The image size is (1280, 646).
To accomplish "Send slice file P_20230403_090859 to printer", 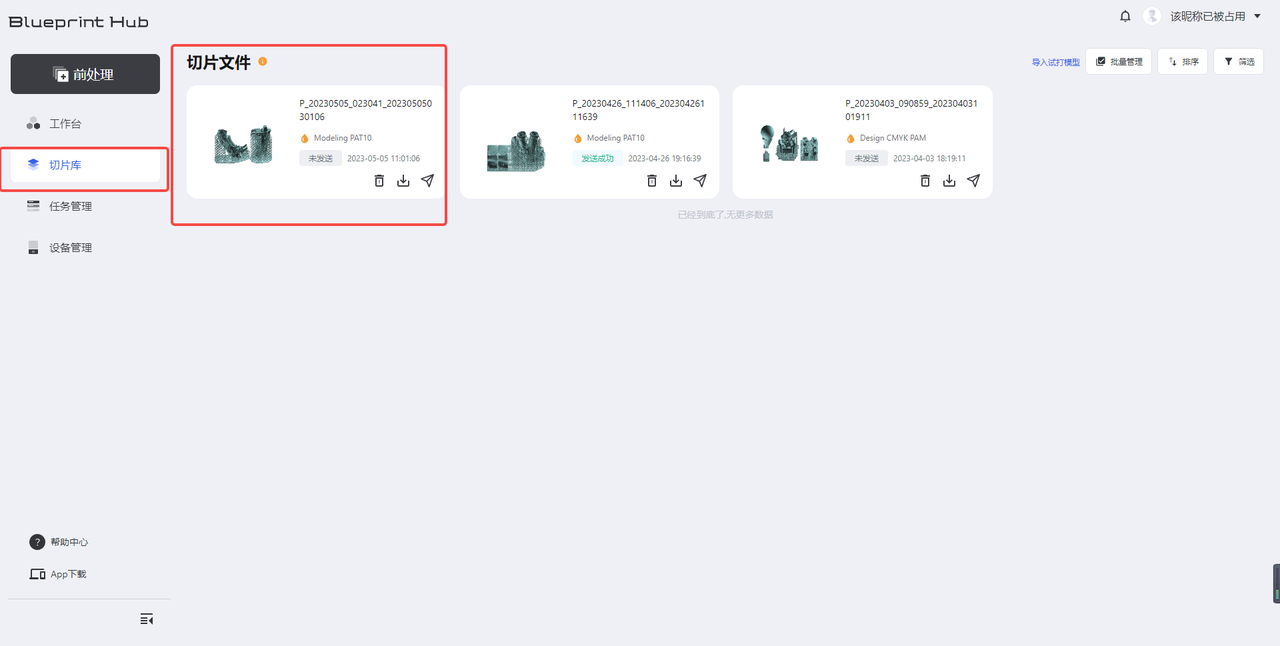I will (973, 181).
